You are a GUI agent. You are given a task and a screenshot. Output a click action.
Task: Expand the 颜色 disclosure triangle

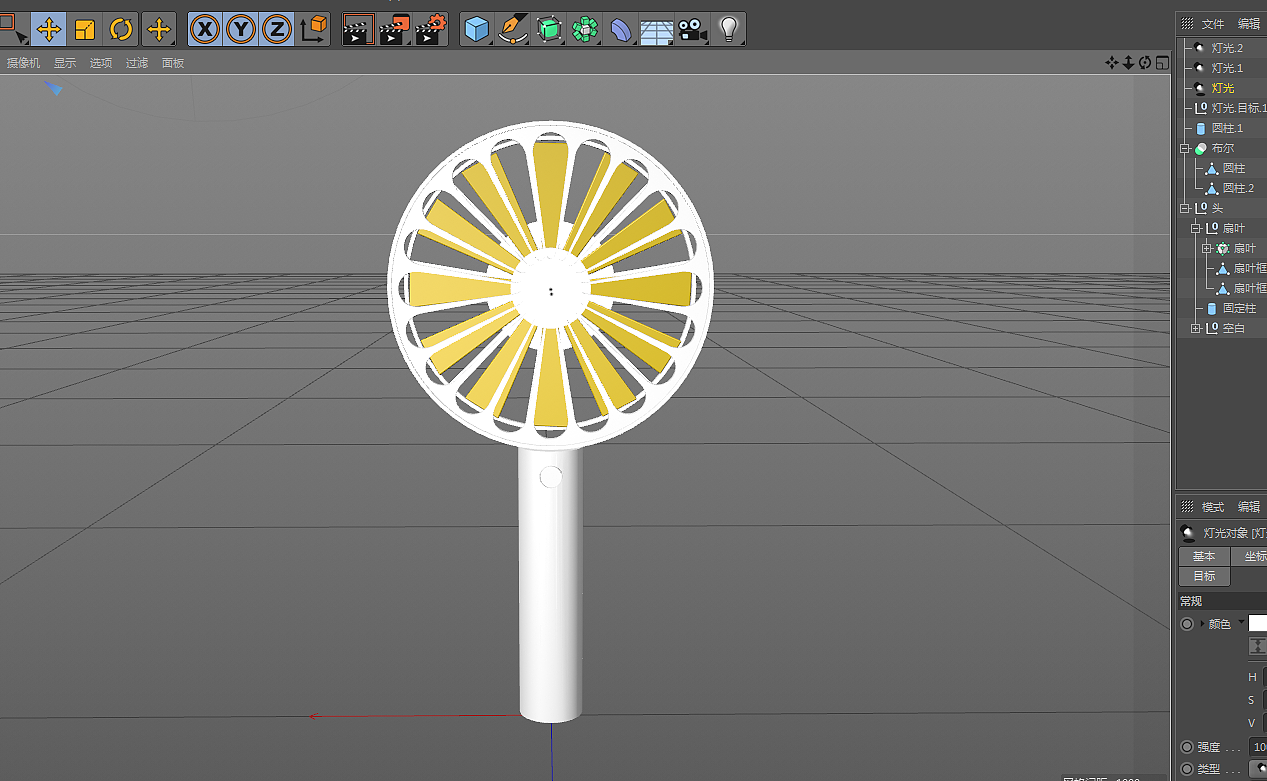tap(1202, 624)
